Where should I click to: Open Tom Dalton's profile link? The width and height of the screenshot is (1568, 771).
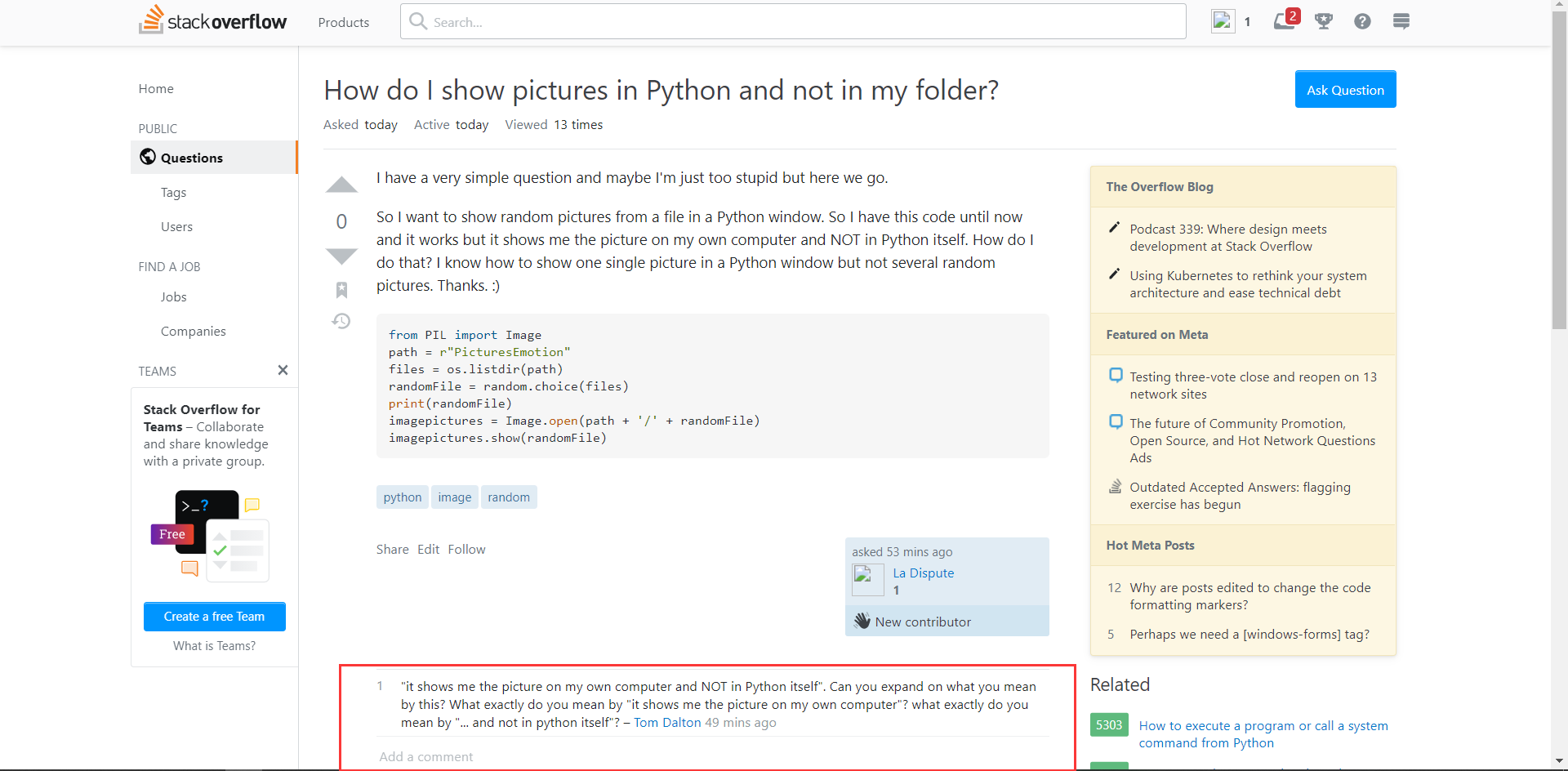click(667, 722)
